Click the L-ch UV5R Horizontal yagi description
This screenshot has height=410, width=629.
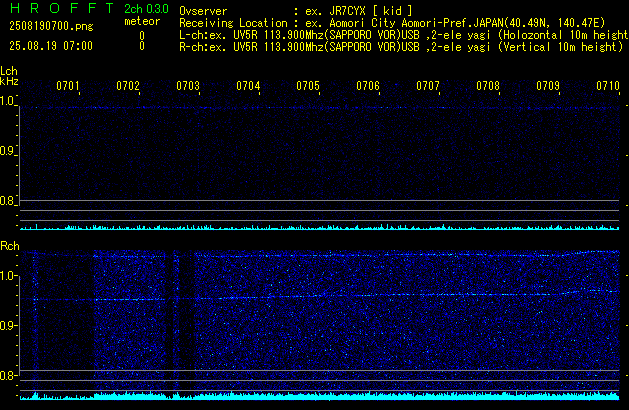point(404,35)
